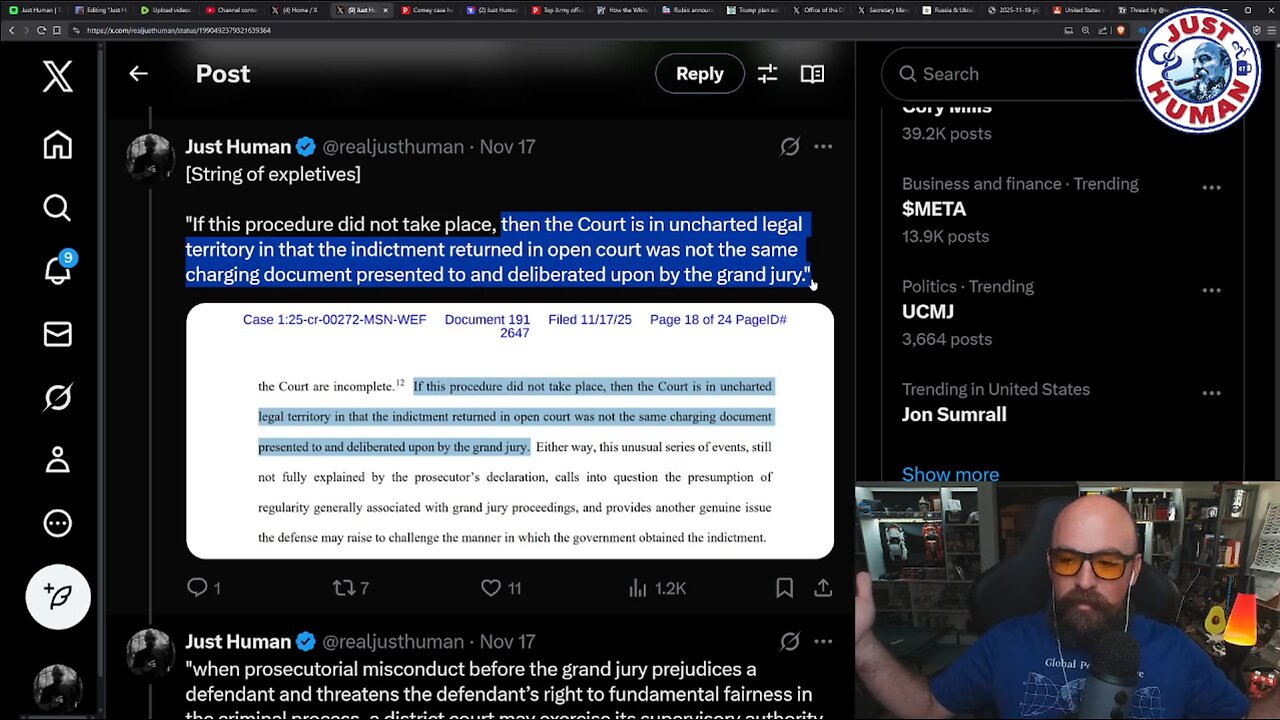Open UCMJ trending topic
The height and width of the screenshot is (720, 1280).
pyautogui.click(x=928, y=312)
